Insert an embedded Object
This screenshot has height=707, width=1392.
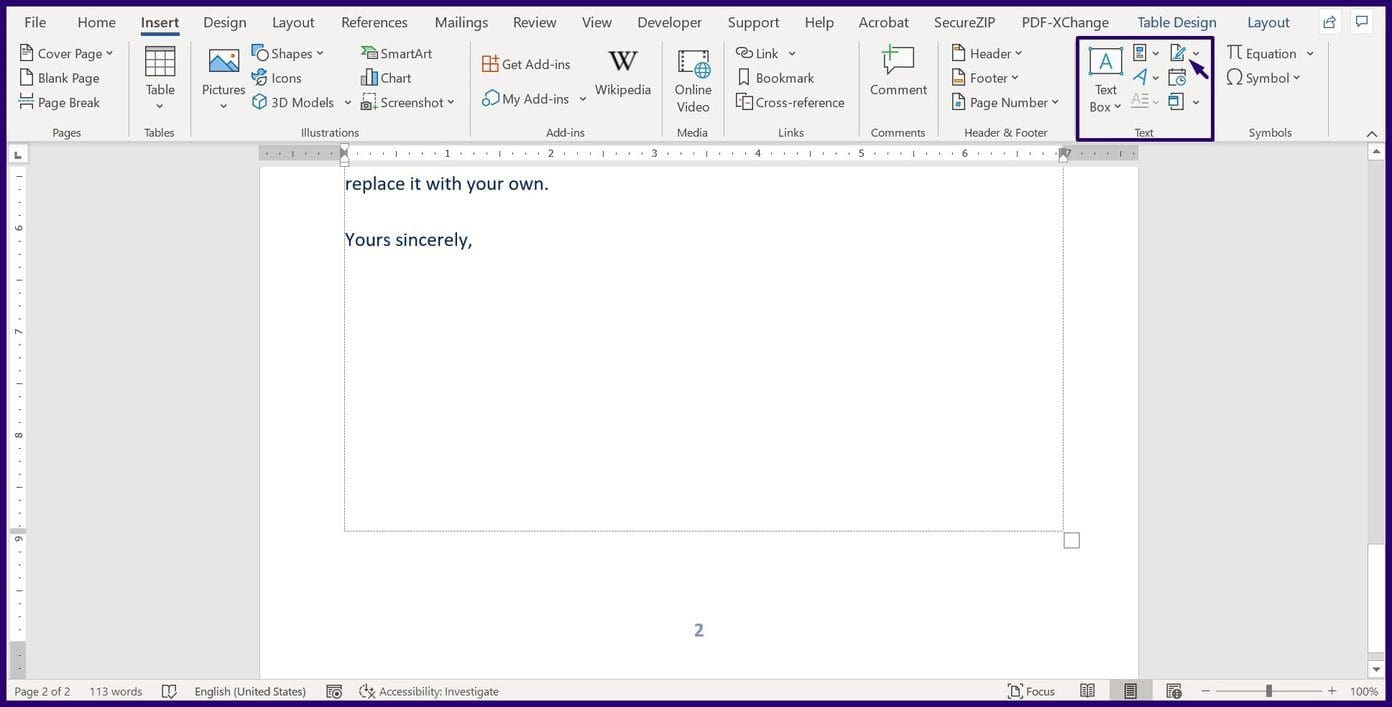(1177, 101)
